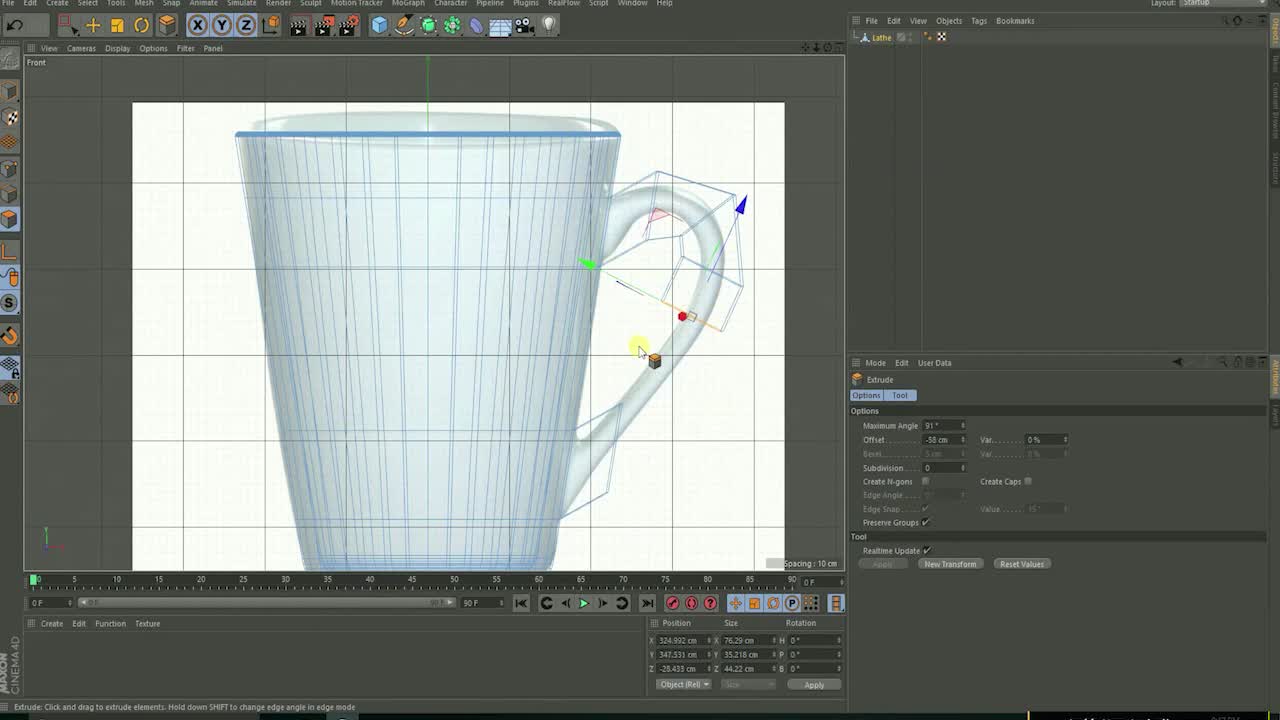Click the Record Active Objects keyframe icon
The width and height of the screenshot is (1280, 720).
pos(672,603)
